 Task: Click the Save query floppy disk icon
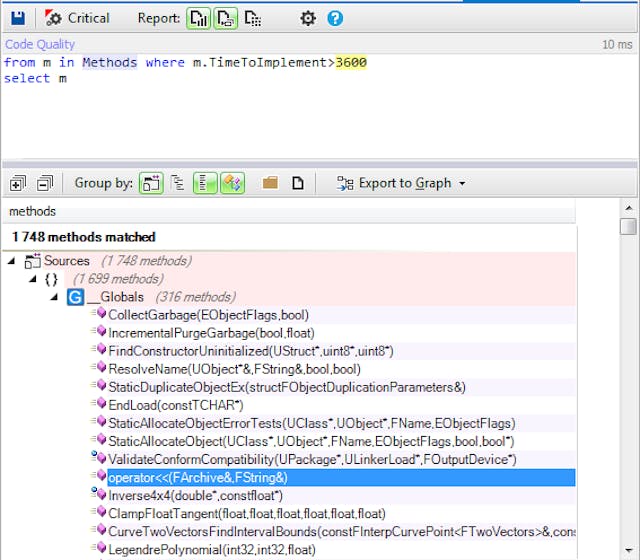[x=18, y=18]
